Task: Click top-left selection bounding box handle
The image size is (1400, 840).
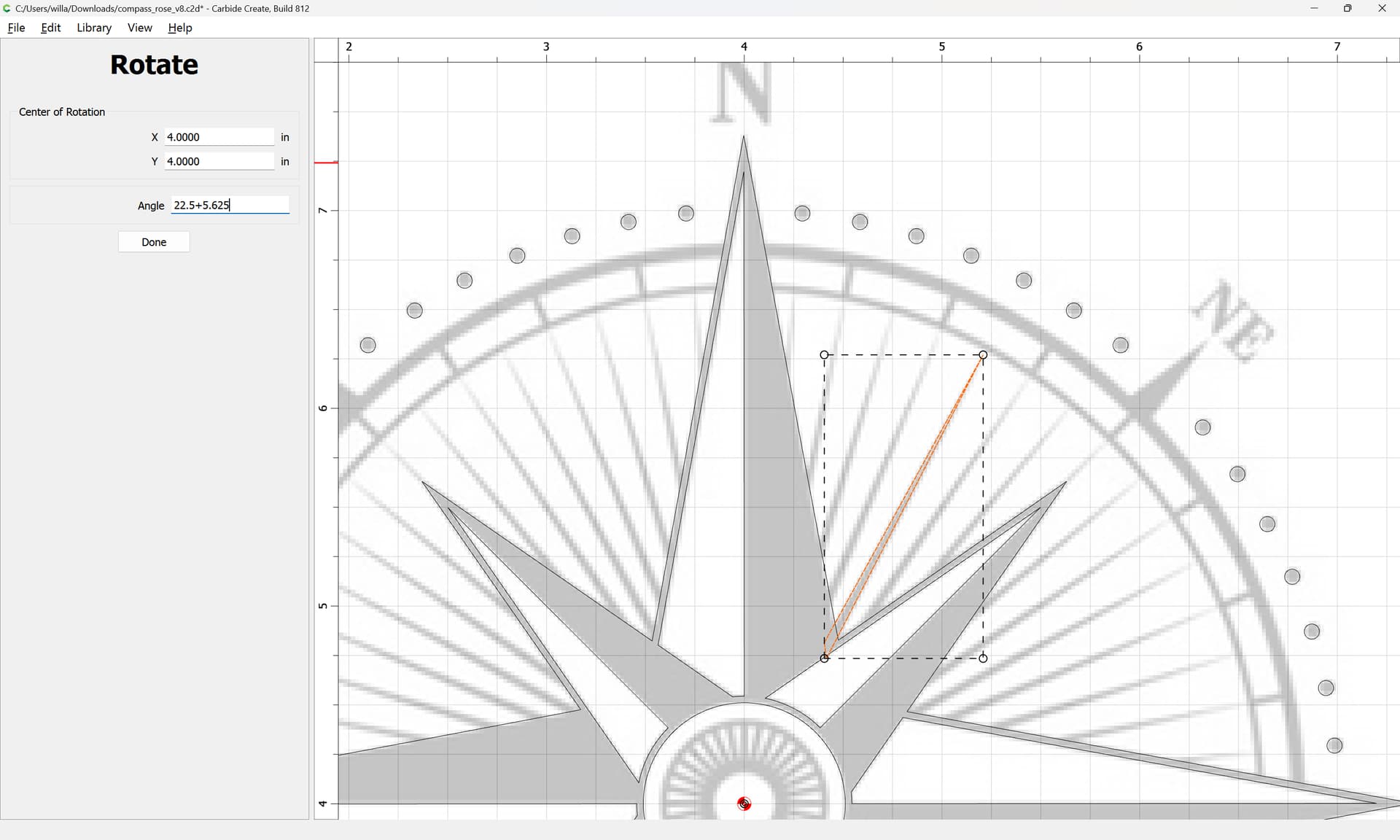Action: [x=825, y=355]
